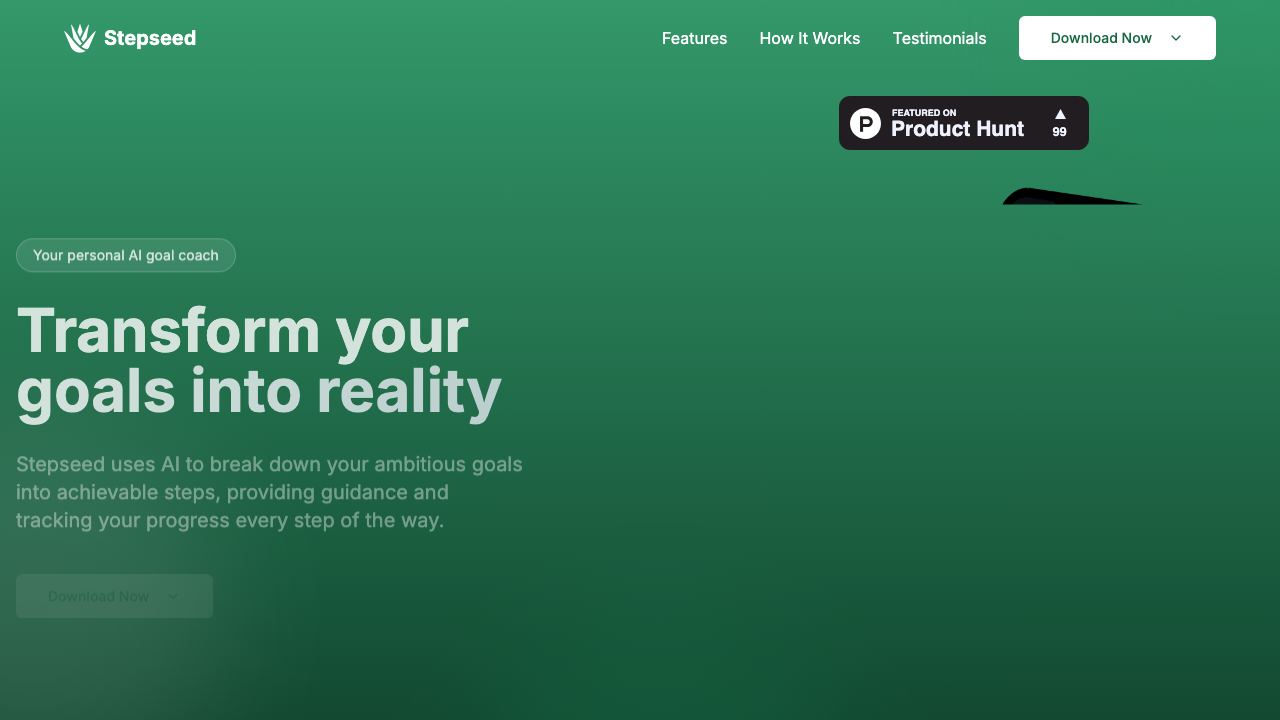Open the Featured on Product Hunt badge
Viewport: 1280px width, 720px height.
click(x=964, y=123)
